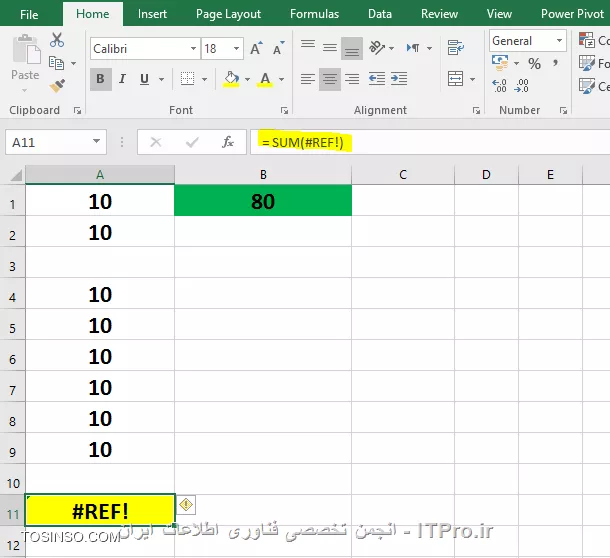The image size is (610, 558).
Task: Open the Calibri font name dropdown
Action: [193, 49]
